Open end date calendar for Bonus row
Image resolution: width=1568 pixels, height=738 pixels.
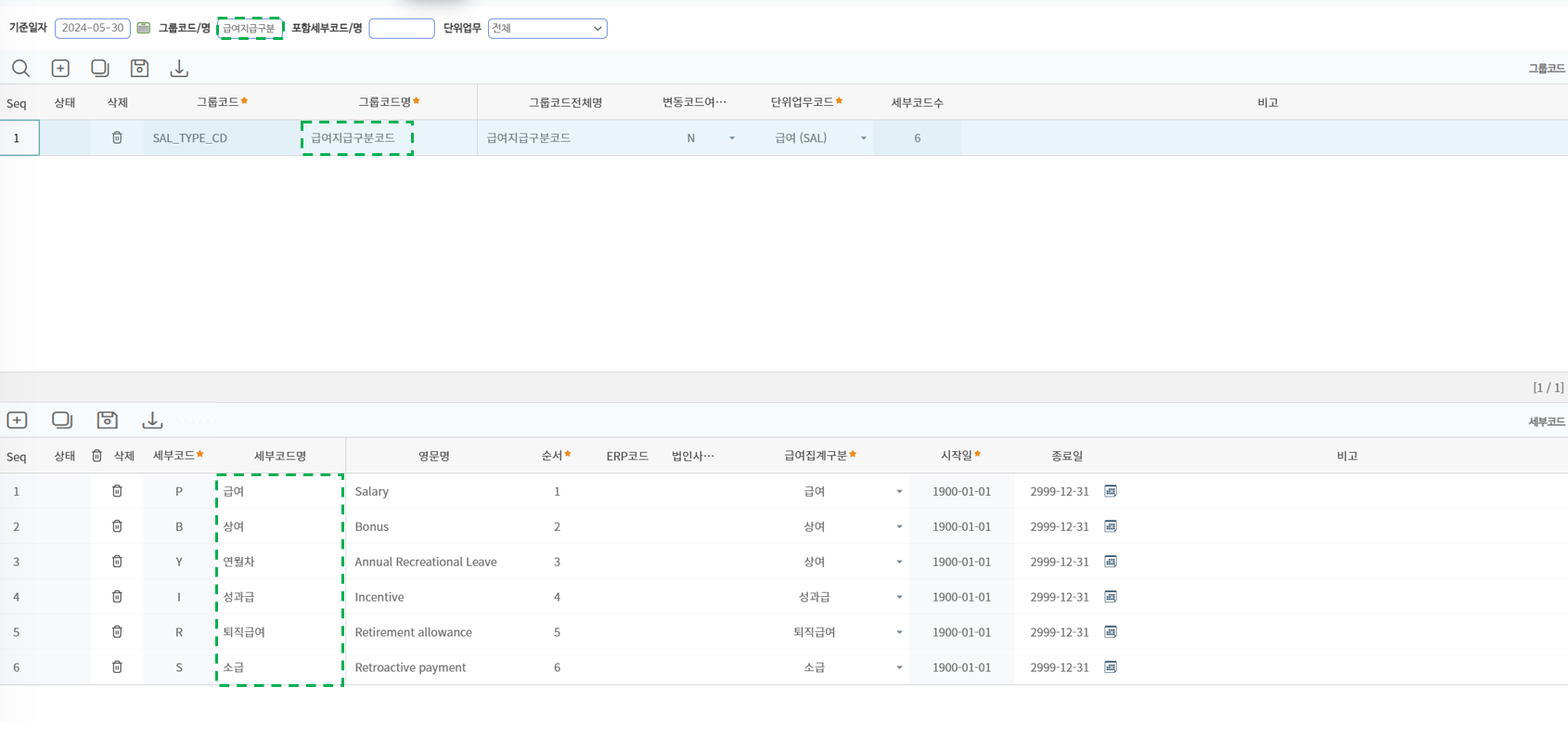click(1111, 526)
